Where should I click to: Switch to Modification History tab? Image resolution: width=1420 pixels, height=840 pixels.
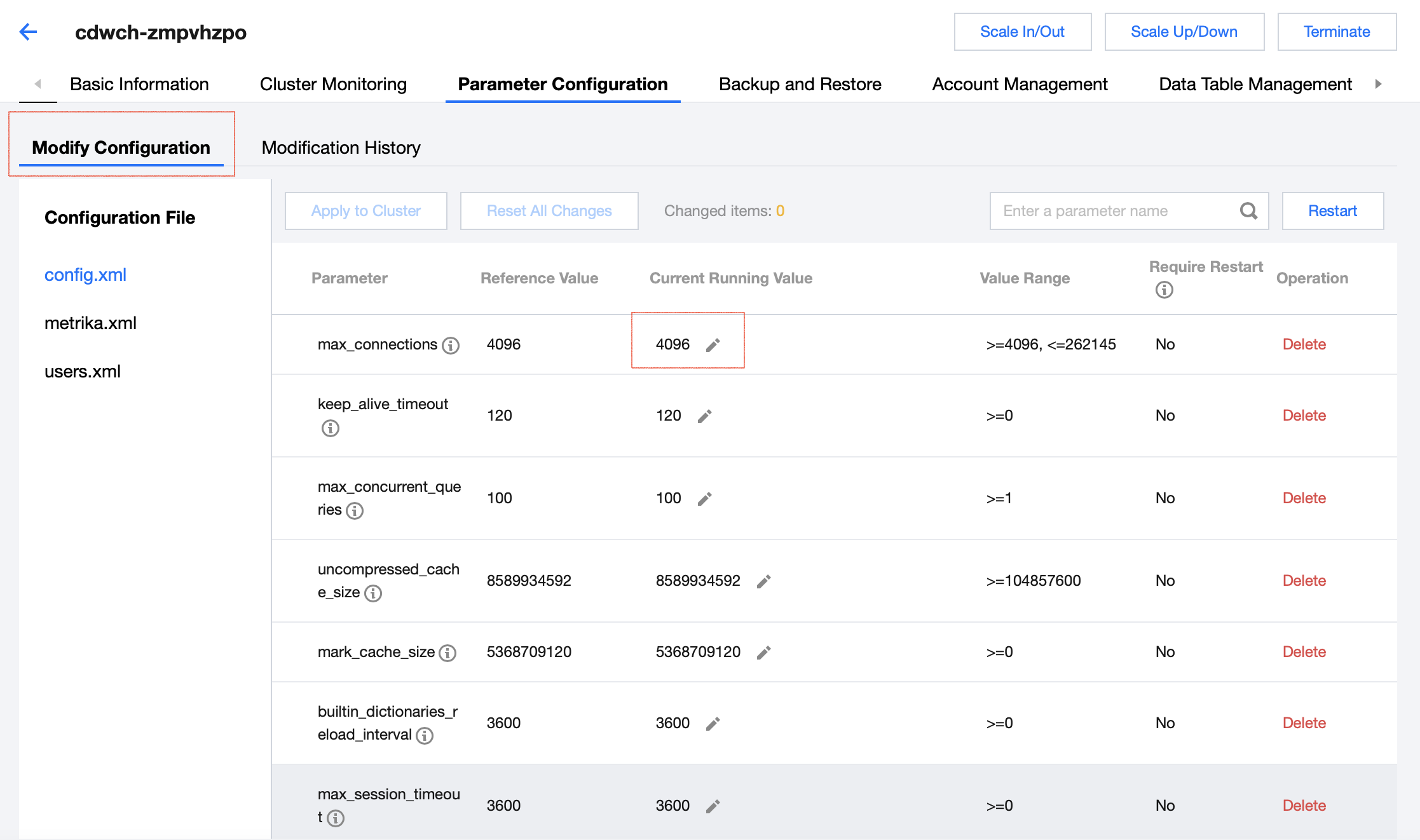[341, 147]
